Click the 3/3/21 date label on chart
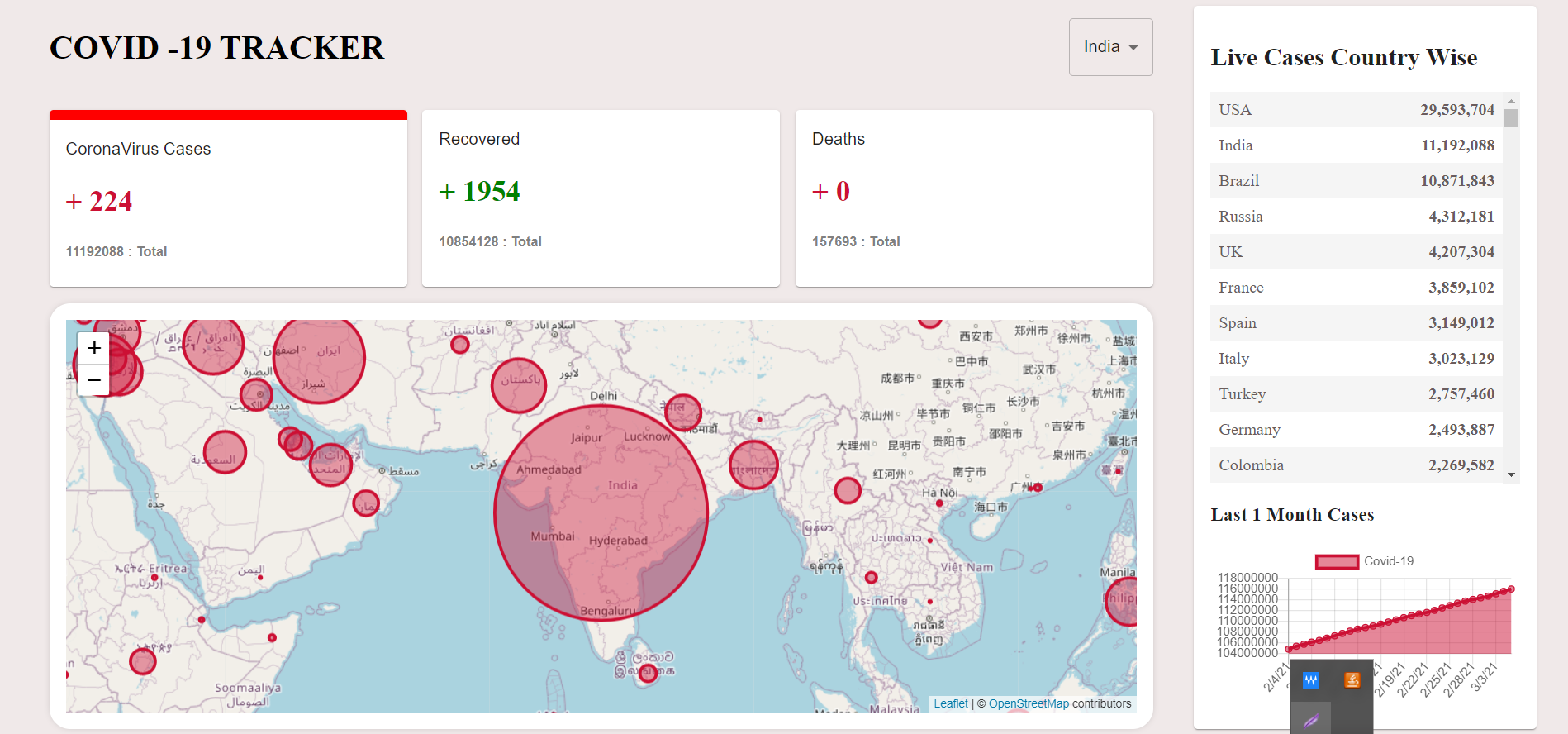1568x734 pixels. (x=1485, y=677)
